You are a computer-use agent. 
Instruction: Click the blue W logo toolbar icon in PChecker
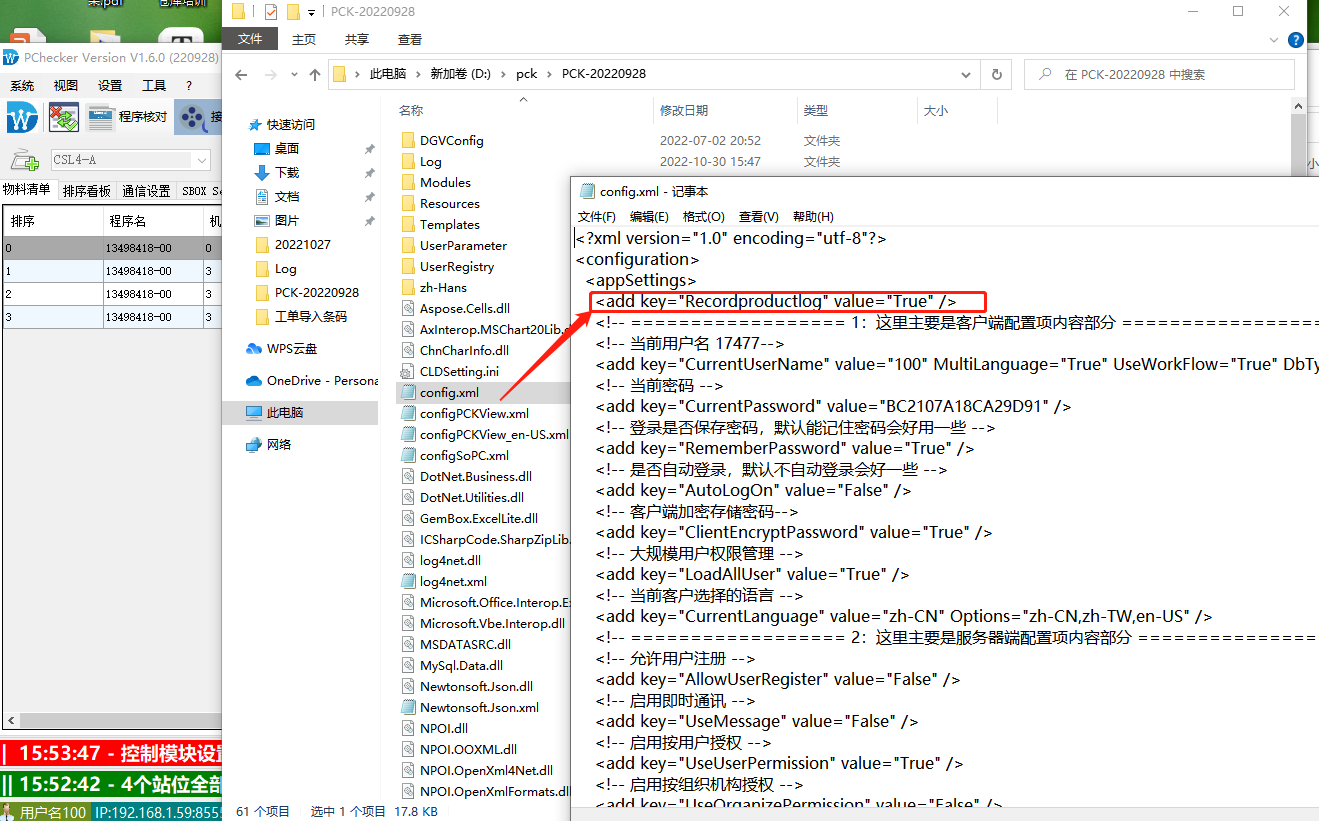click(21, 117)
